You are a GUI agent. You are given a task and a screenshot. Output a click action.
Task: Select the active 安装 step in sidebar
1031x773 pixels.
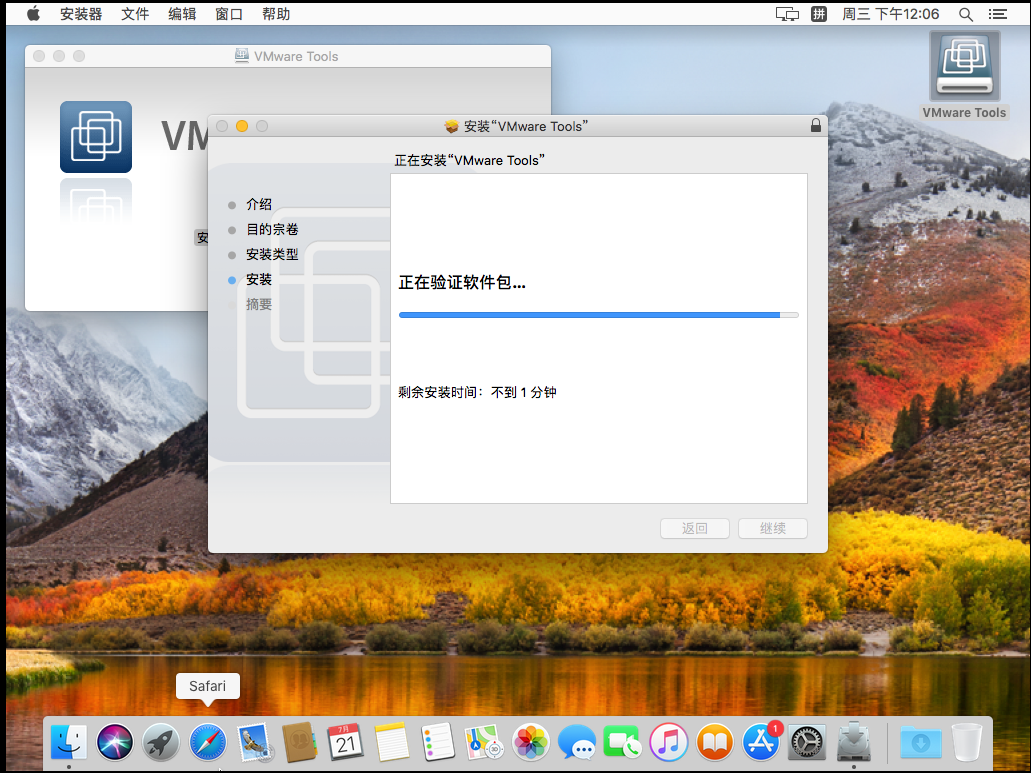coord(258,279)
